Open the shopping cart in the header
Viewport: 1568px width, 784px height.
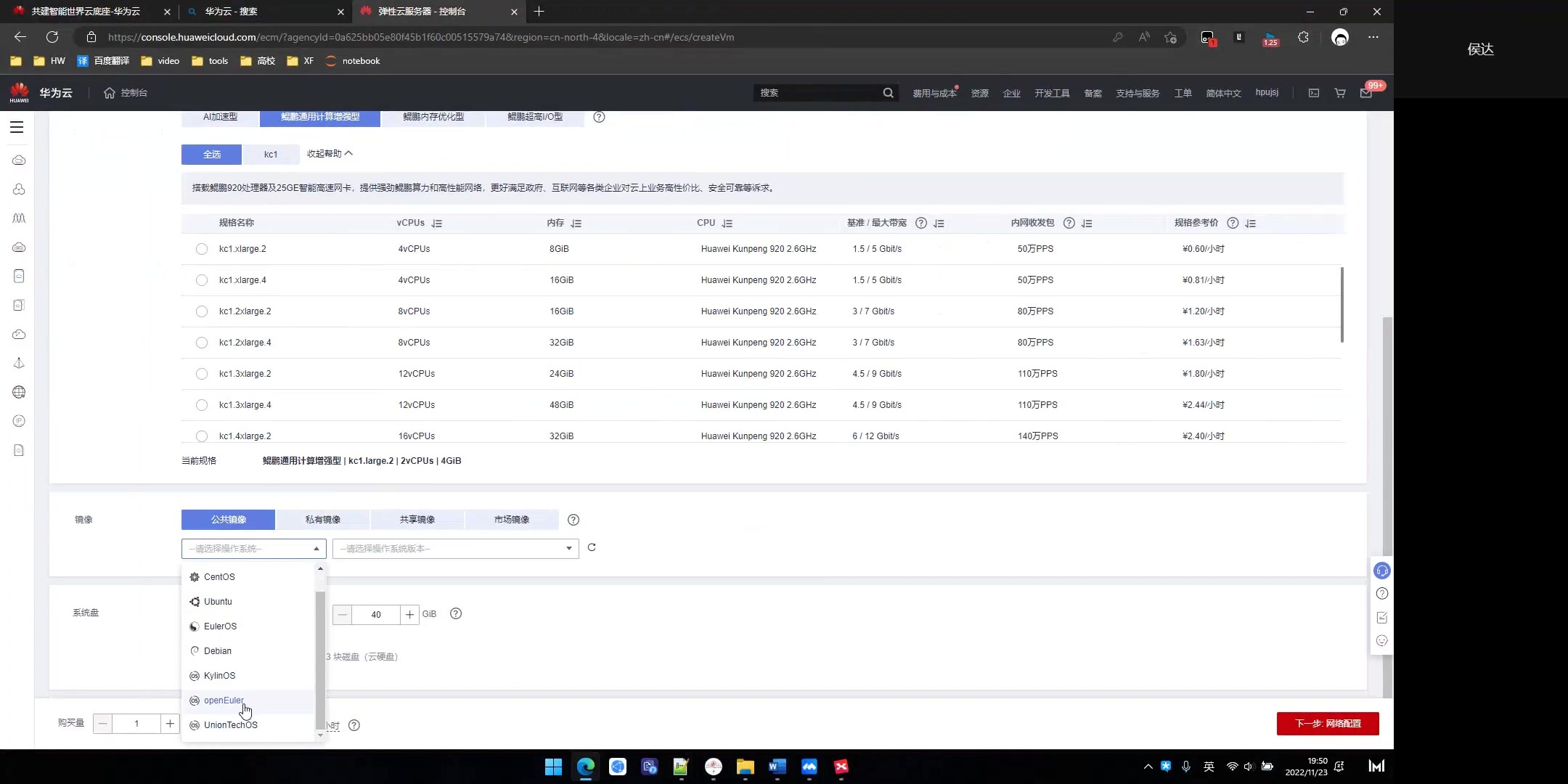point(1339,93)
